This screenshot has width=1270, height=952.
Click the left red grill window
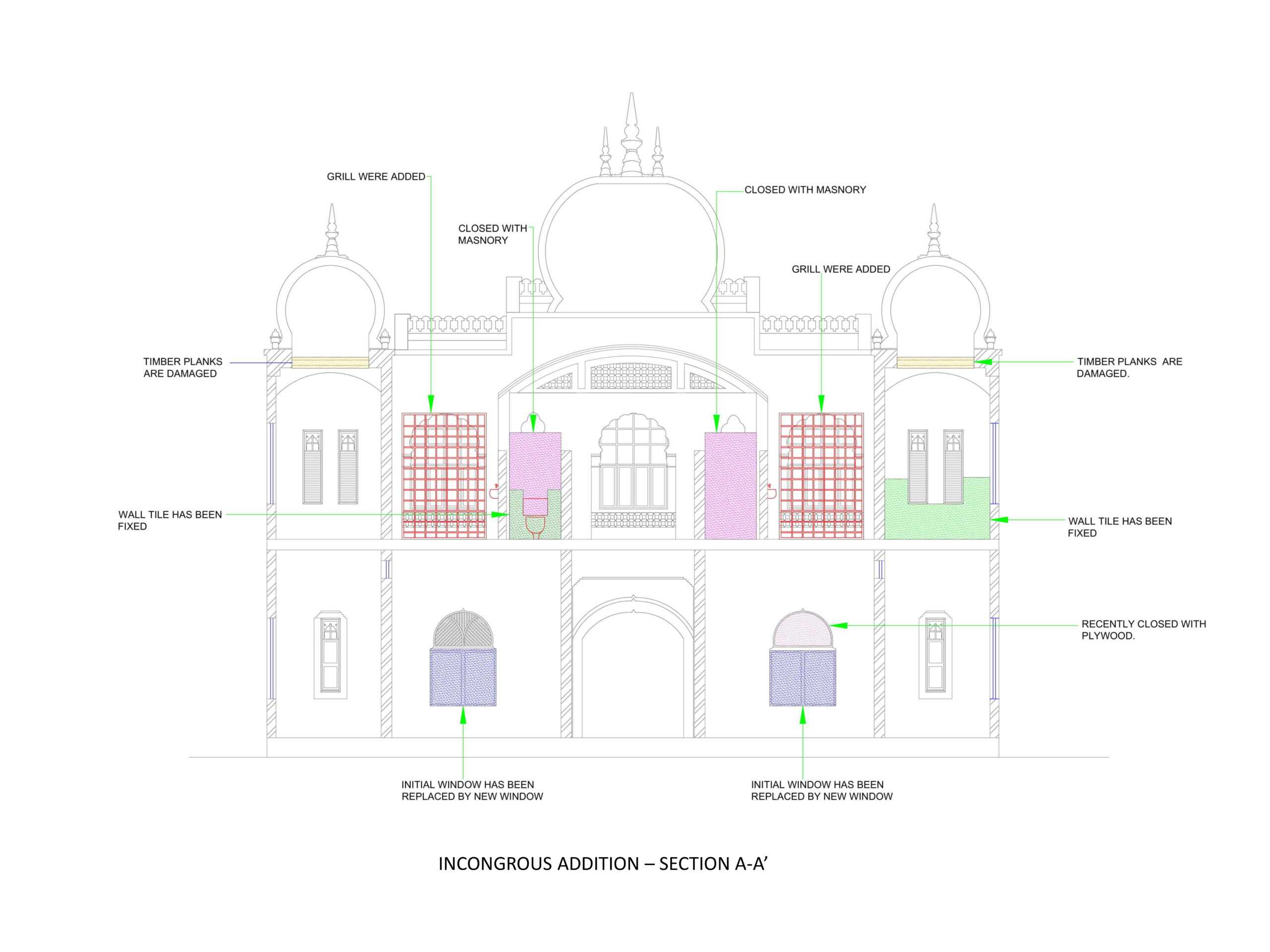[444, 476]
